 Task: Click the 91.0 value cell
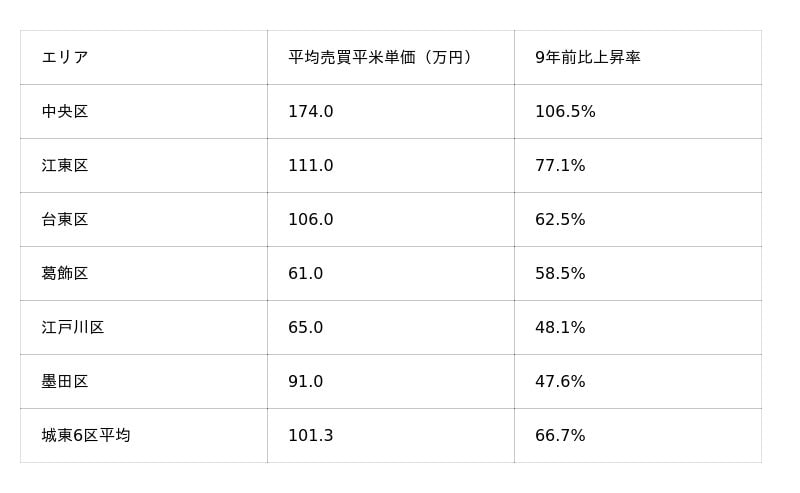pyautogui.click(x=306, y=382)
